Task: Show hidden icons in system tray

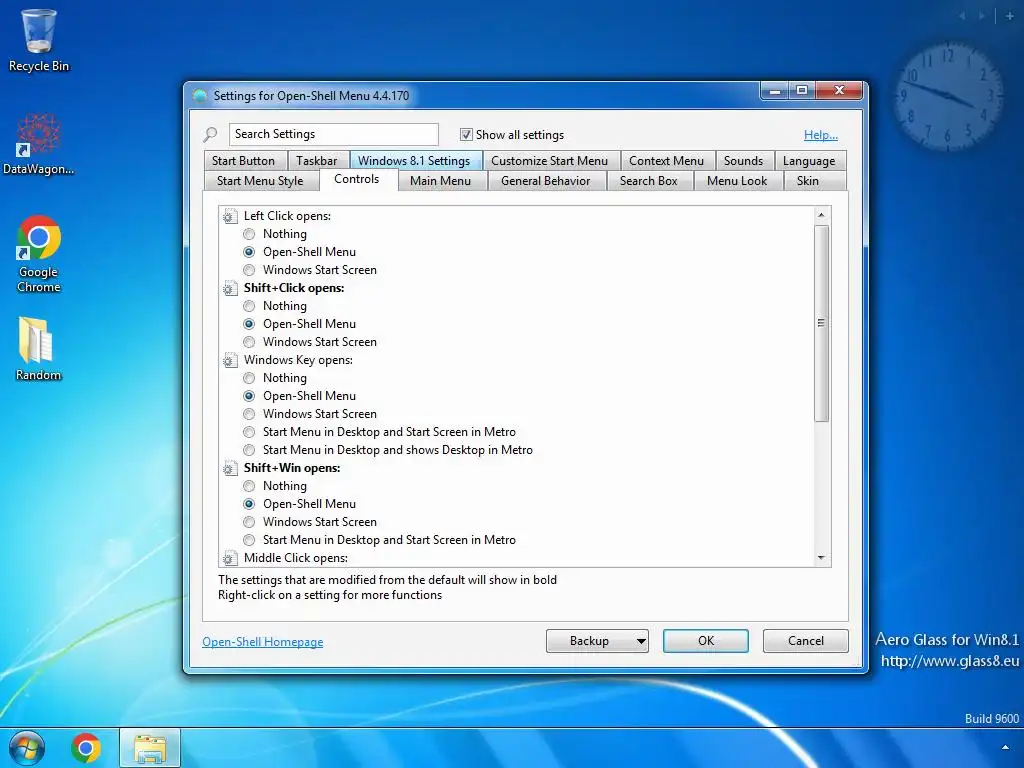Action: click(1005, 748)
